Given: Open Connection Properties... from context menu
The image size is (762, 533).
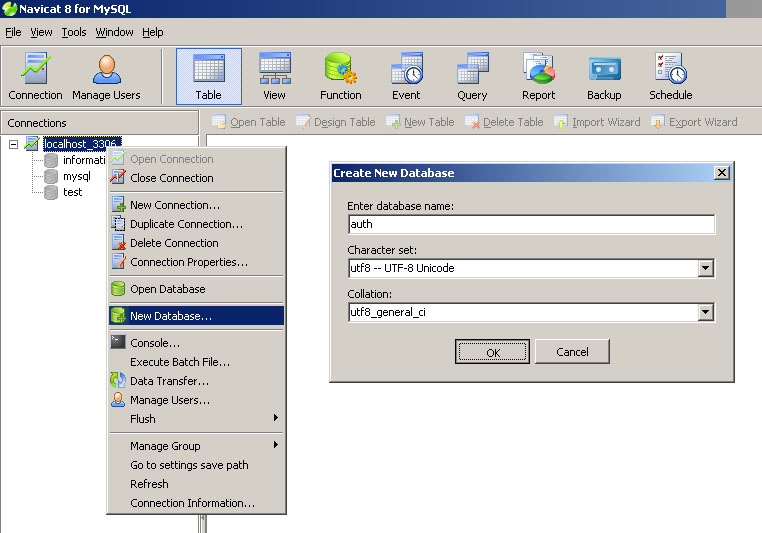Looking at the screenshot, I should 197,262.
